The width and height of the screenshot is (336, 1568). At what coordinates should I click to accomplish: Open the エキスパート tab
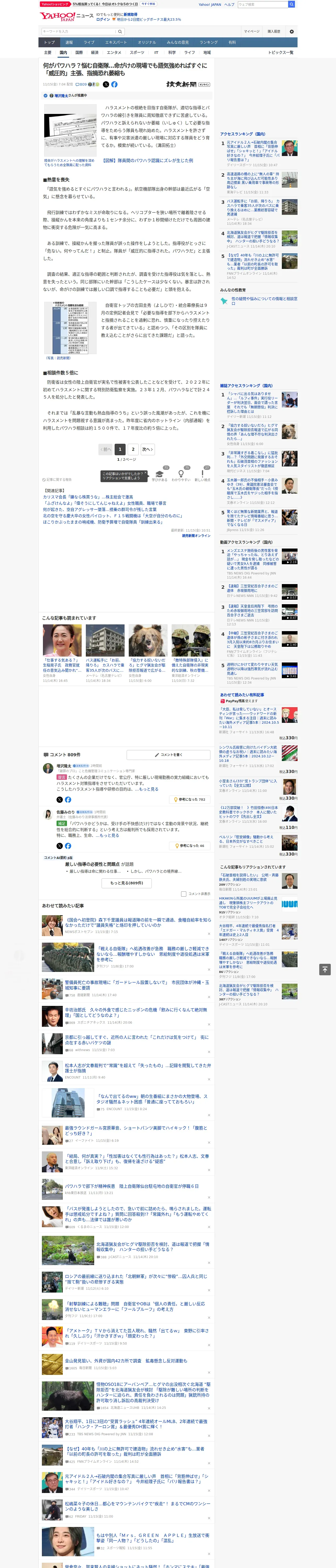(116, 43)
